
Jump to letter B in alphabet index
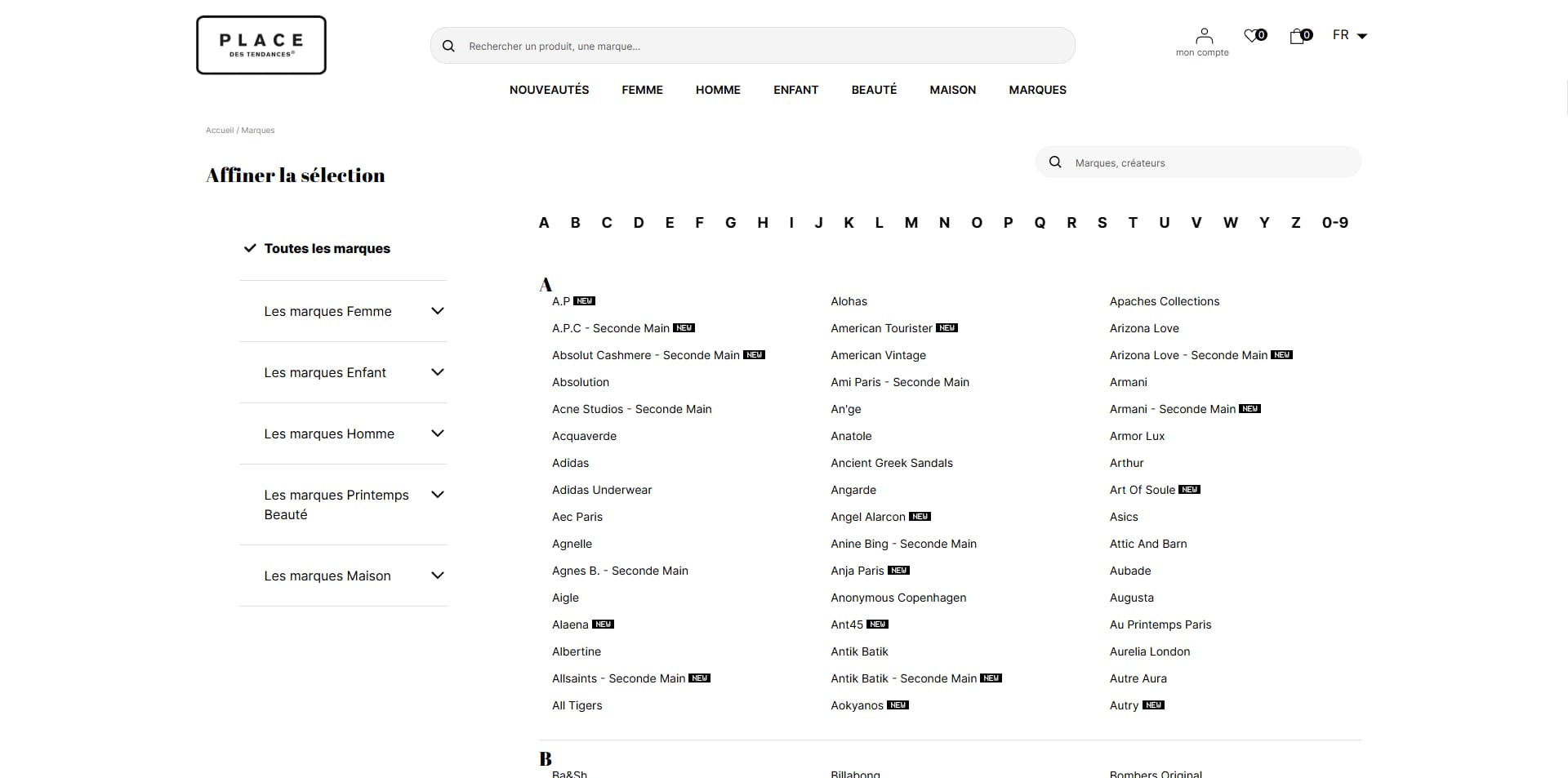point(575,222)
